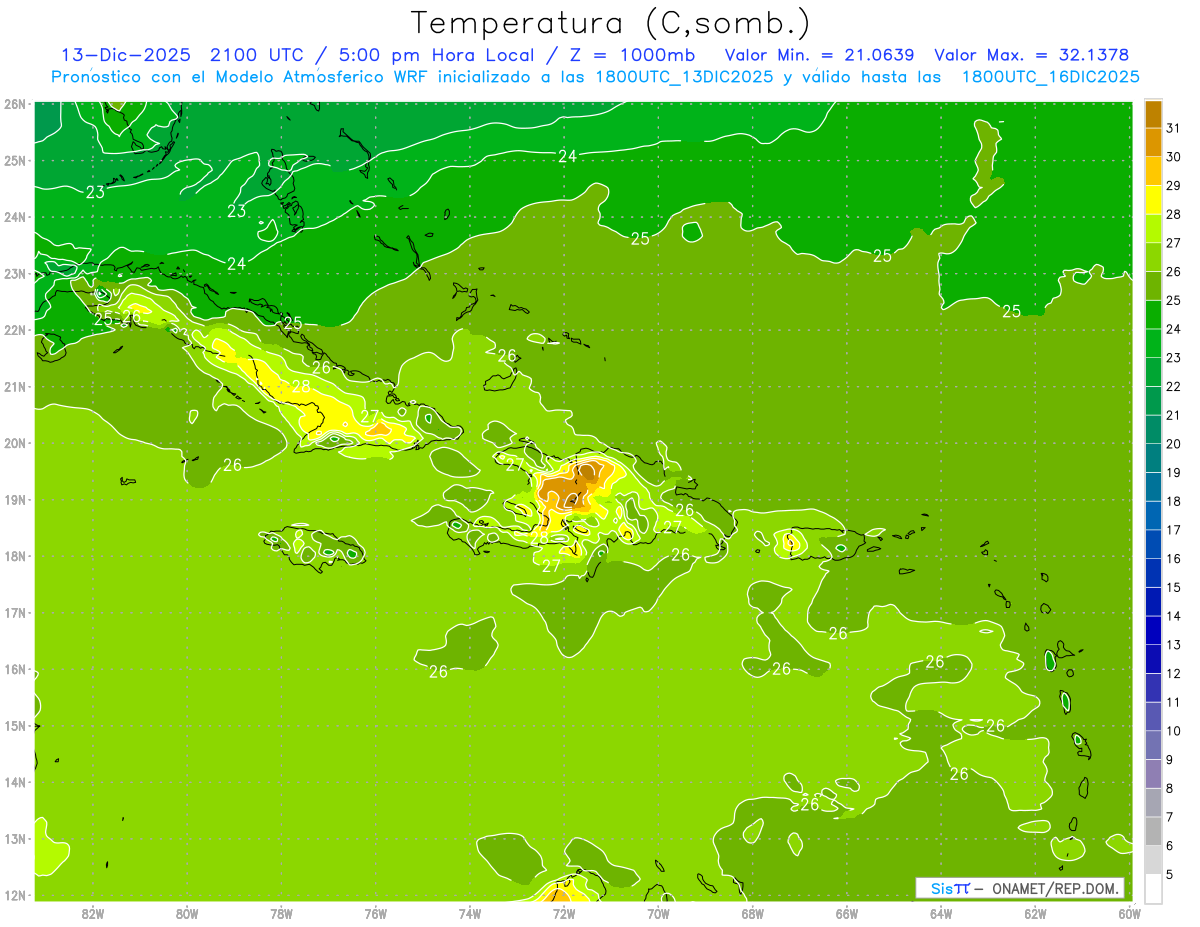
Task: Click the orange legend band between 30 and 31
Action: click(1153, 142)
